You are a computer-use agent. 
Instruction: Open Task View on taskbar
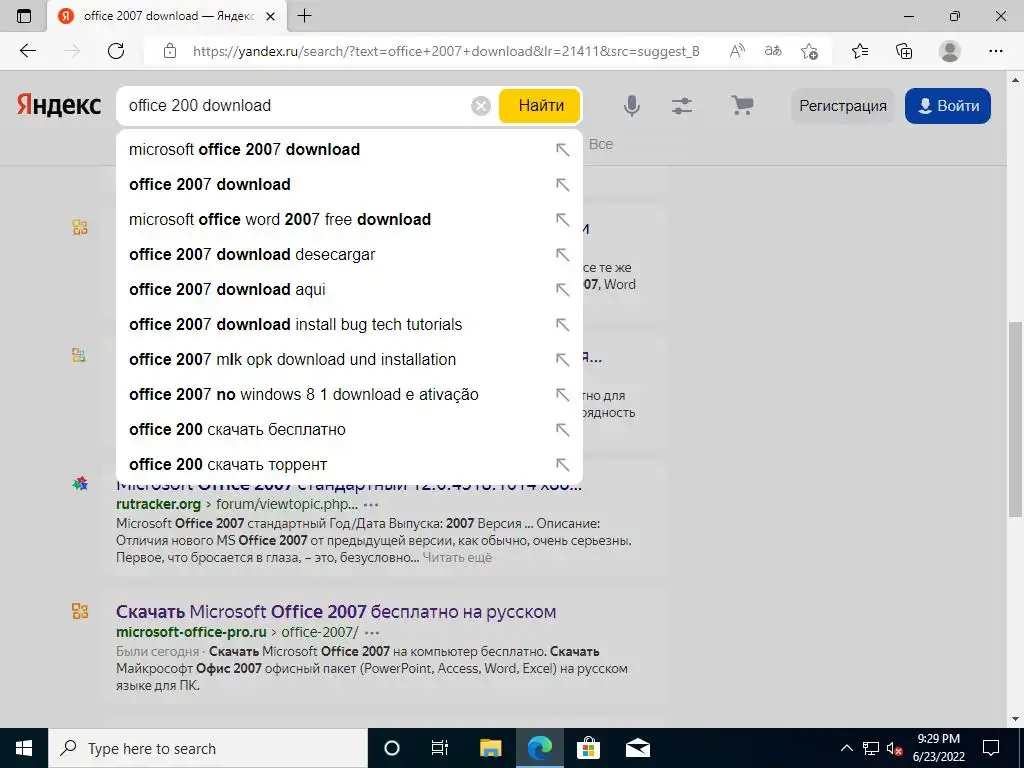tap(440, 748)
